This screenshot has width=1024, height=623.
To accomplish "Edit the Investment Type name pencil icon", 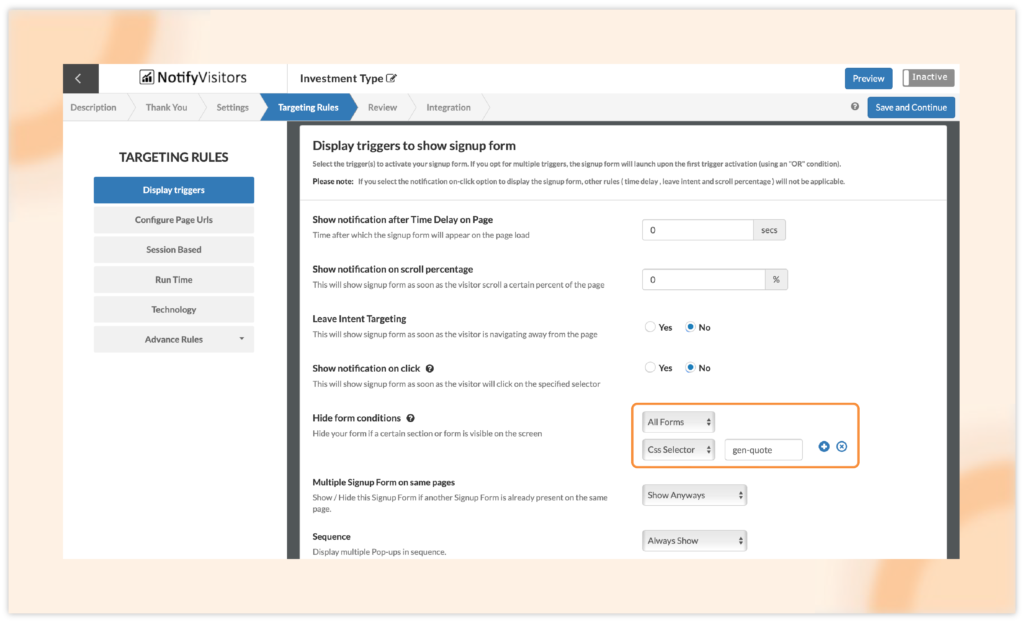I will 391,78.
